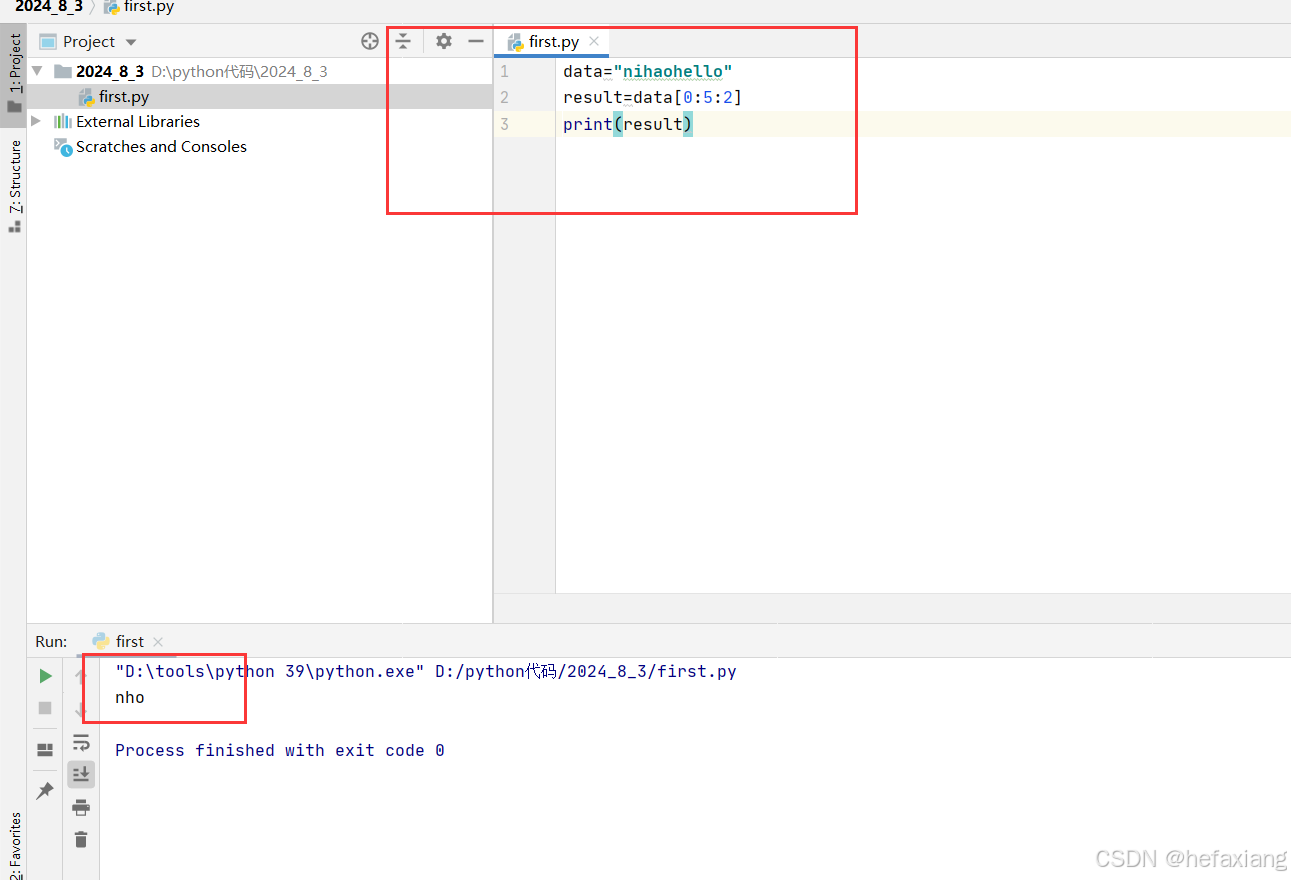1291x880 pixels.
Task: Click the Stop process square icon
Action: 45,708
